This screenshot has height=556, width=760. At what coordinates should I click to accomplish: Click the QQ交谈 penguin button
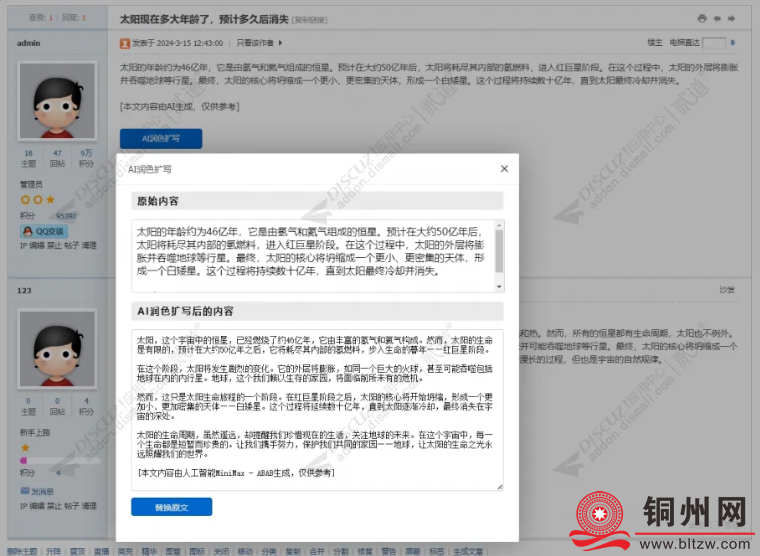click(x=44, y=231)
